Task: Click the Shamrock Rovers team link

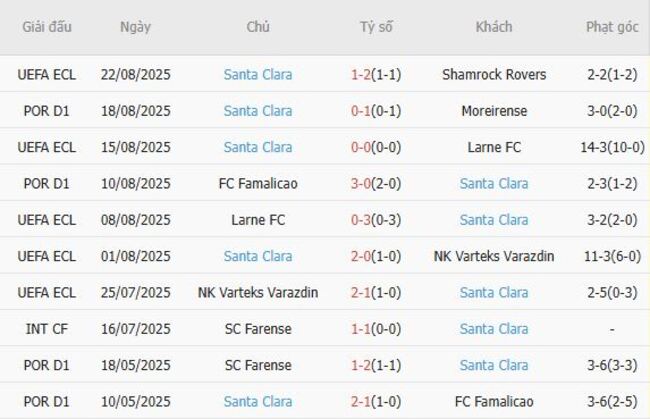Action: click(494, 74)
